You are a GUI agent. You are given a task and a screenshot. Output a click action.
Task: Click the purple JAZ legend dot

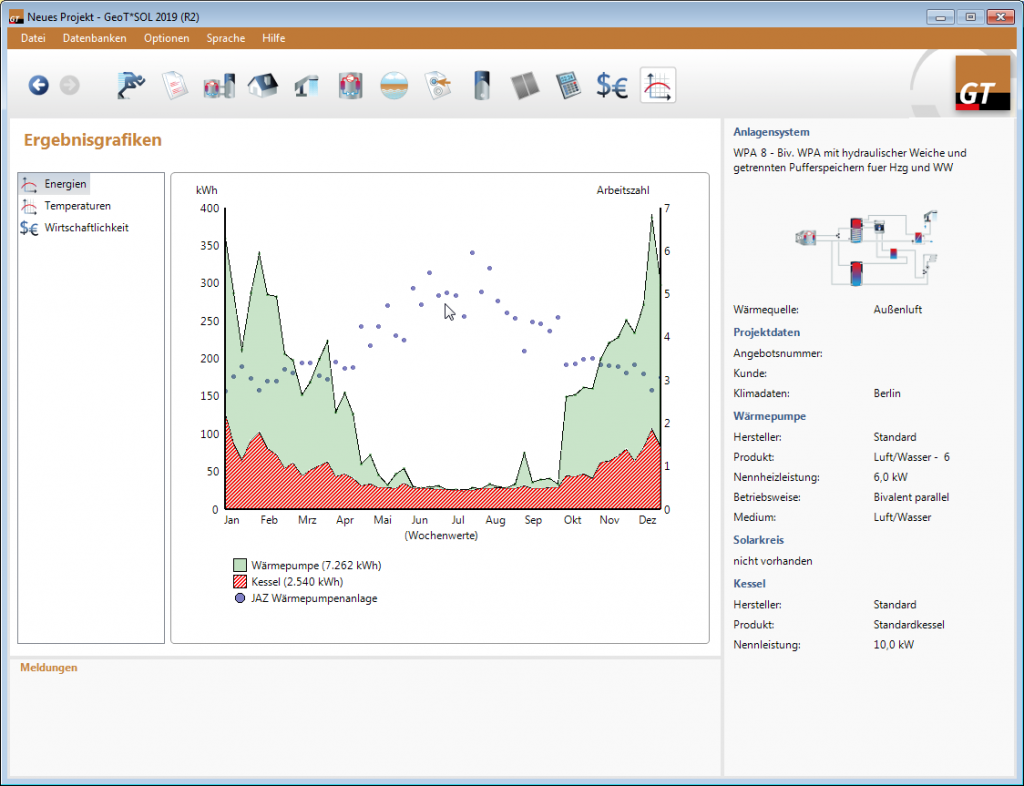(240, 598)
